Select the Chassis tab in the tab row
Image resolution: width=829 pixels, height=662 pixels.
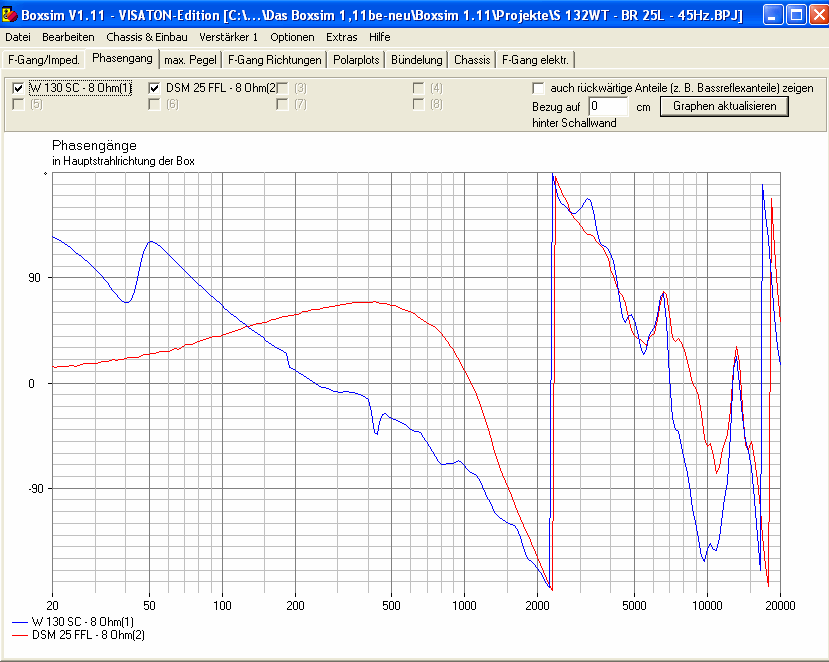[472, 60]
